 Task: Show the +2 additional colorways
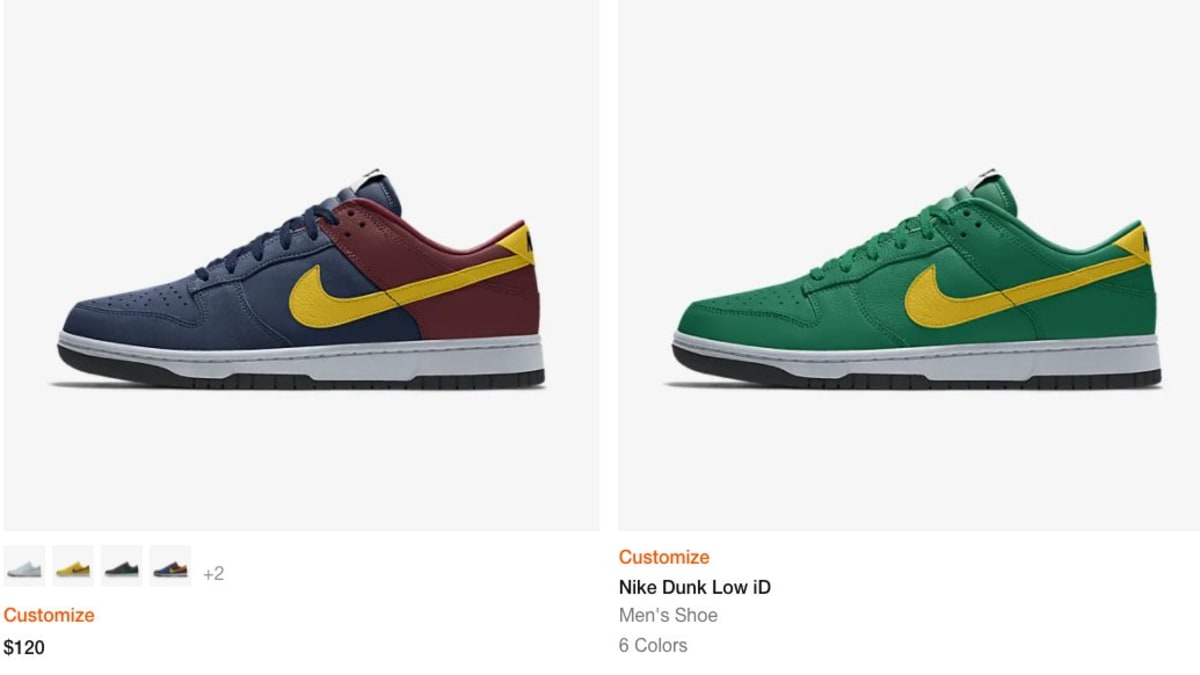(213, 574)
